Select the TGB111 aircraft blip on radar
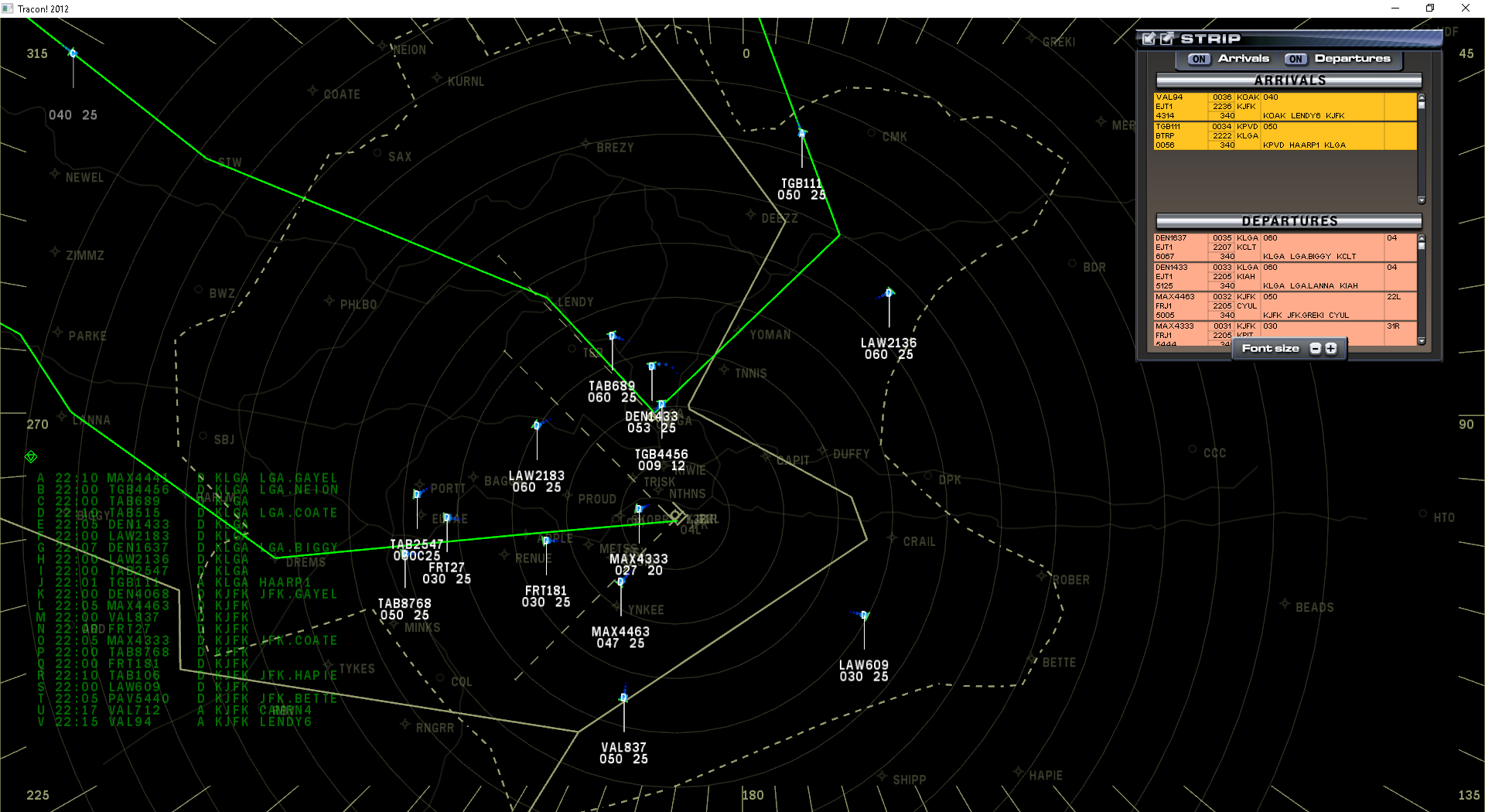 [x=801, y=133]
